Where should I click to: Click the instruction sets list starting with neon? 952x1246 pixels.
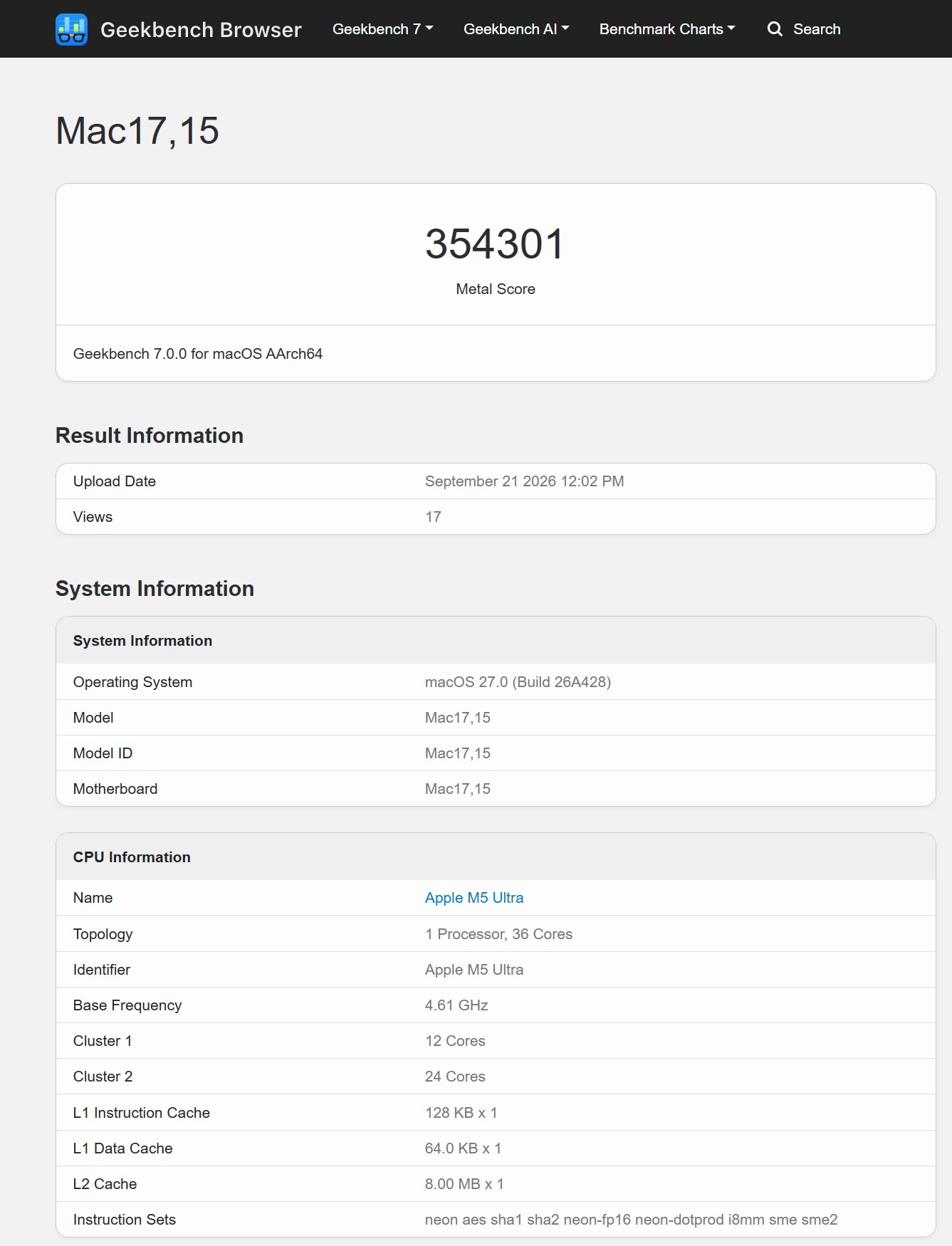pyautogui.click(x=632, y=1220)
